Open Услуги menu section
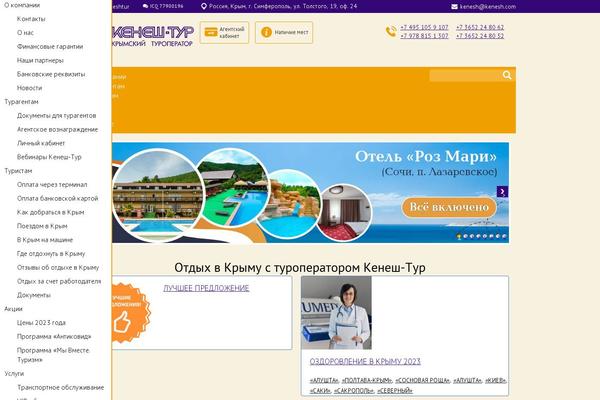 pyautogui.click(x=14, y=373)
